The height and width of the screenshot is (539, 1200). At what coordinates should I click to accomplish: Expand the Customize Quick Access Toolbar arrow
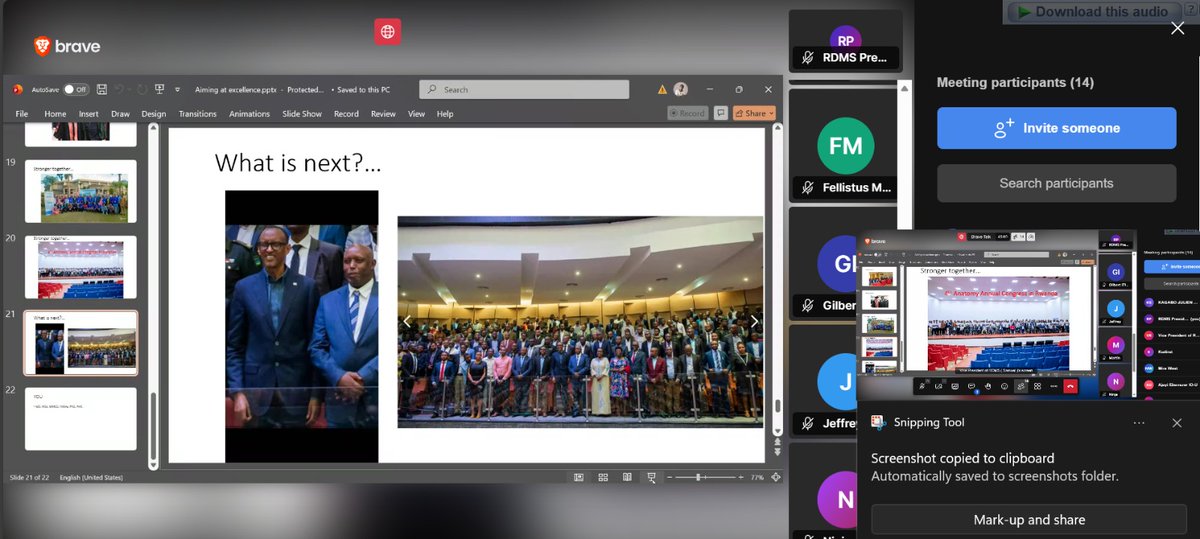pos(177,89)
